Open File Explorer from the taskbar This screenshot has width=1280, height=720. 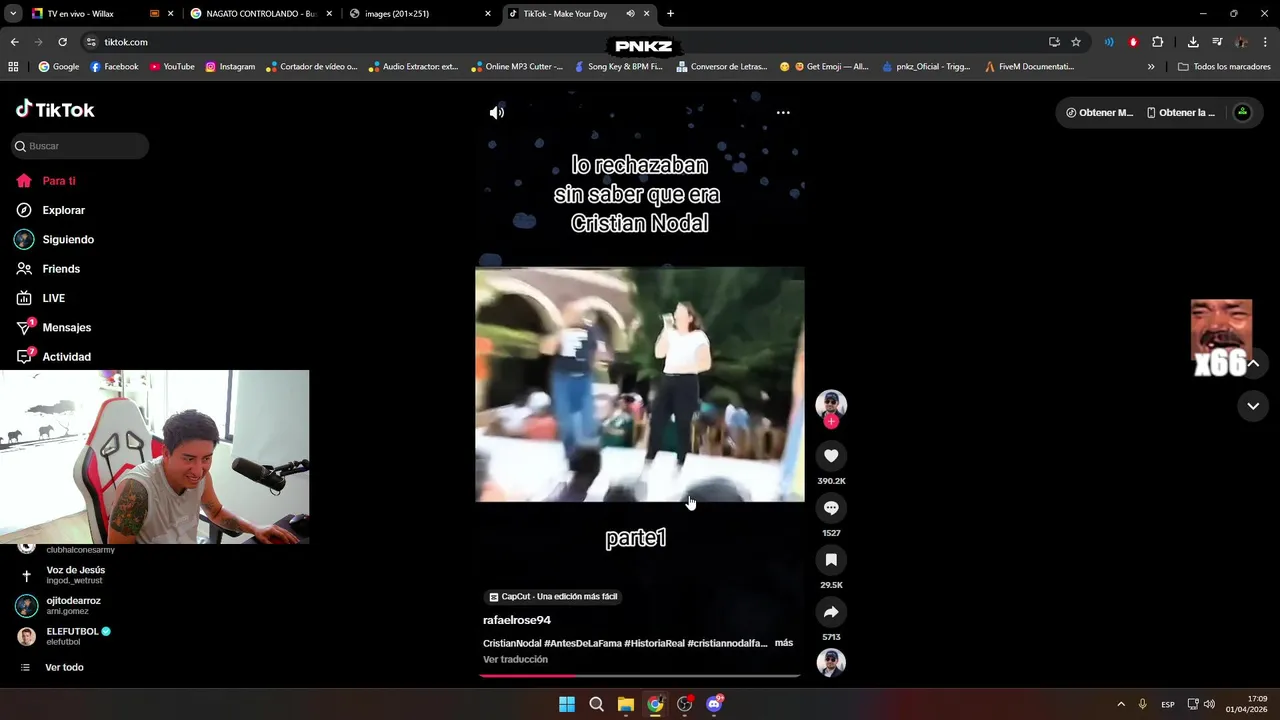[625, 704]
